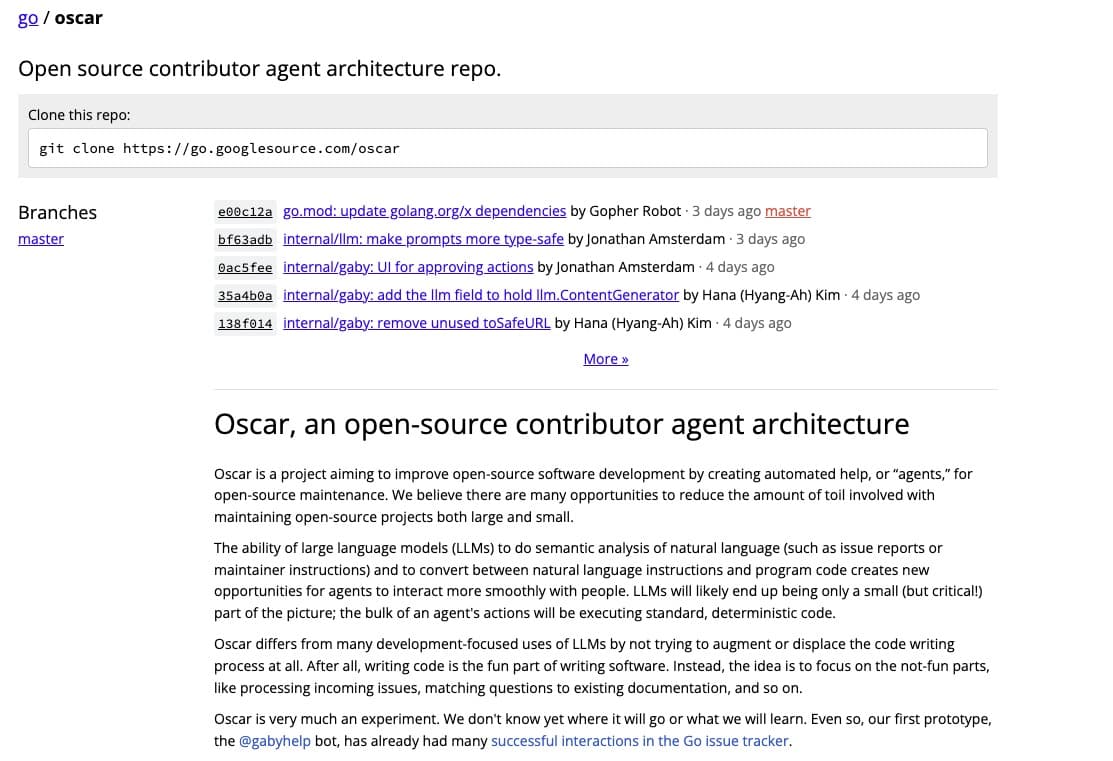Open commit hash 0ac5fee
This screenshot has width=1113, height=761.
(x=245, y=268)
